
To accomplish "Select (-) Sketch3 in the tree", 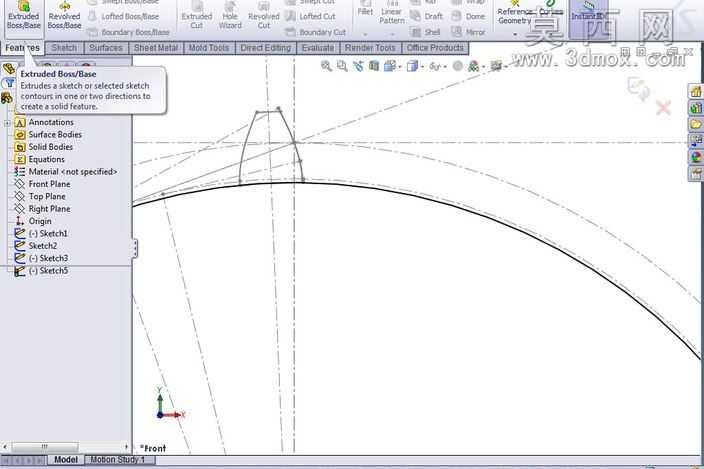I will click(x=48, y=258).
